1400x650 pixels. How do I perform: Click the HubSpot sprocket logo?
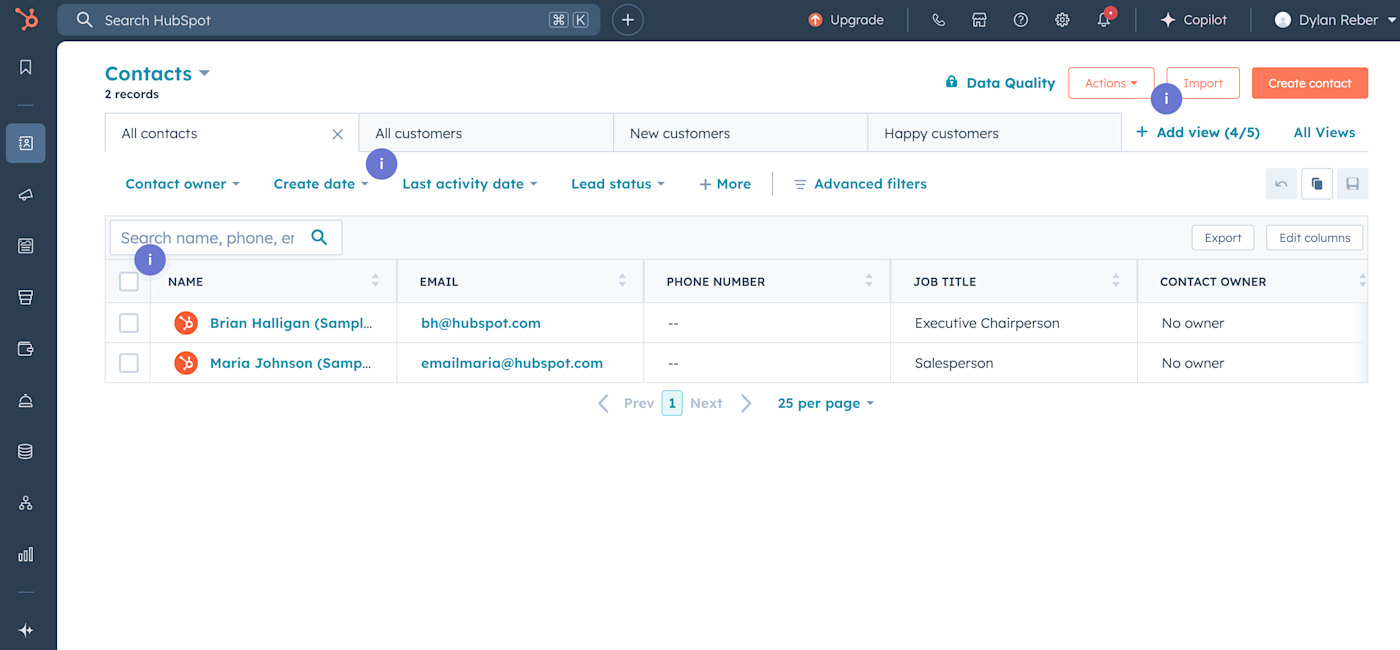click(26, 19)
